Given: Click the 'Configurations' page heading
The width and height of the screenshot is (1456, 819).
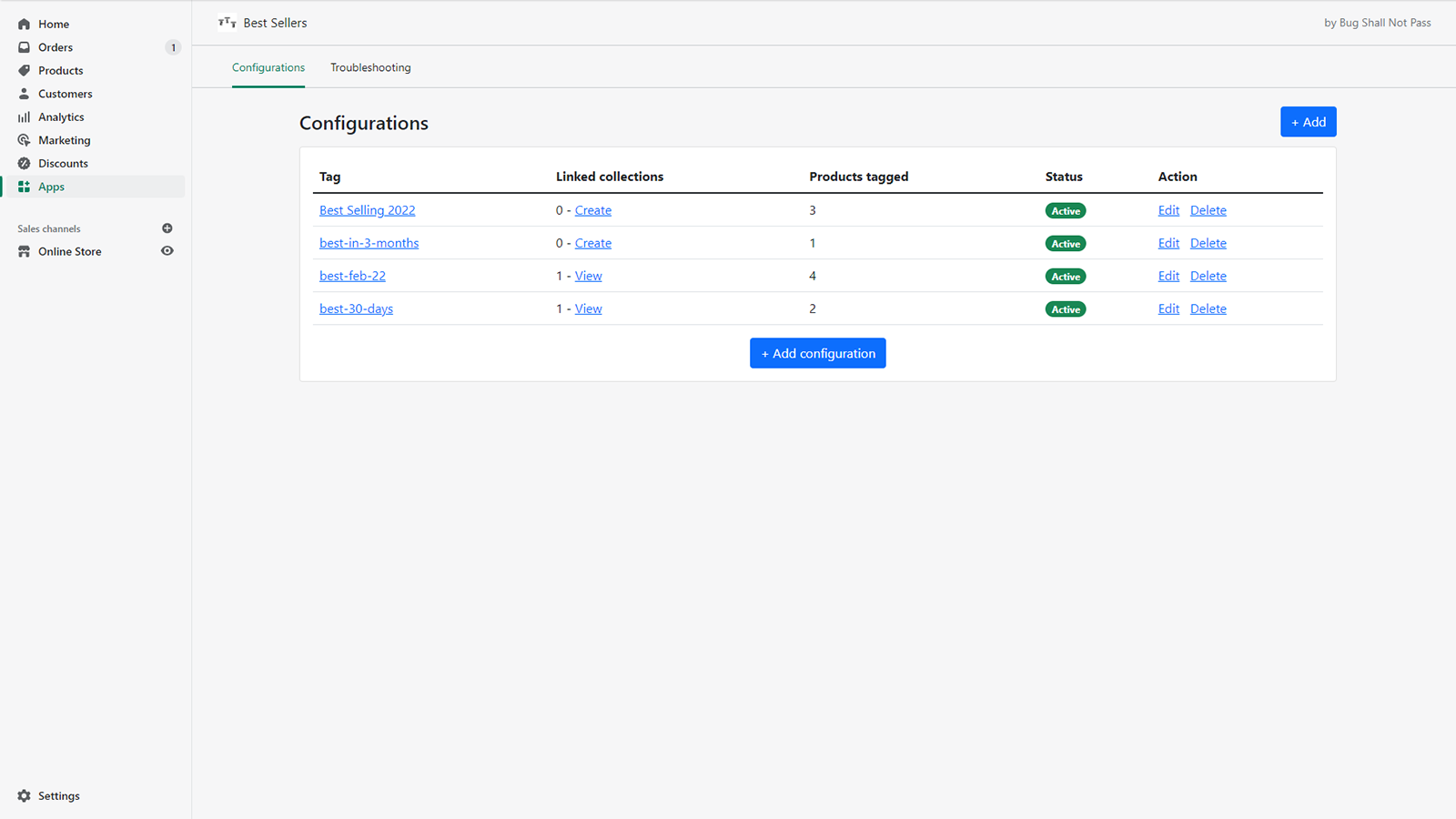Looking at the screenshot, I should pos(364,123).
